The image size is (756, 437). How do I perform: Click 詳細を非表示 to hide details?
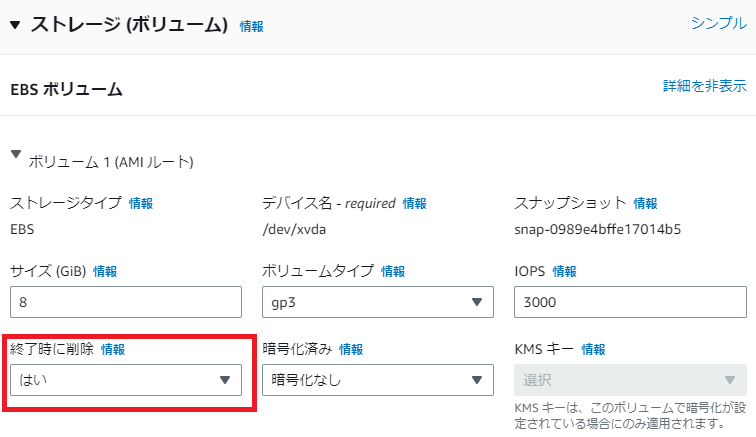704,86
